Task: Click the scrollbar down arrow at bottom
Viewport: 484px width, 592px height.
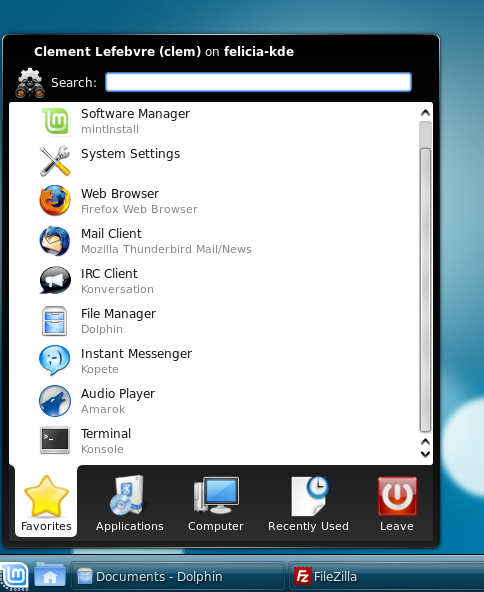Action: coord(425,454)
